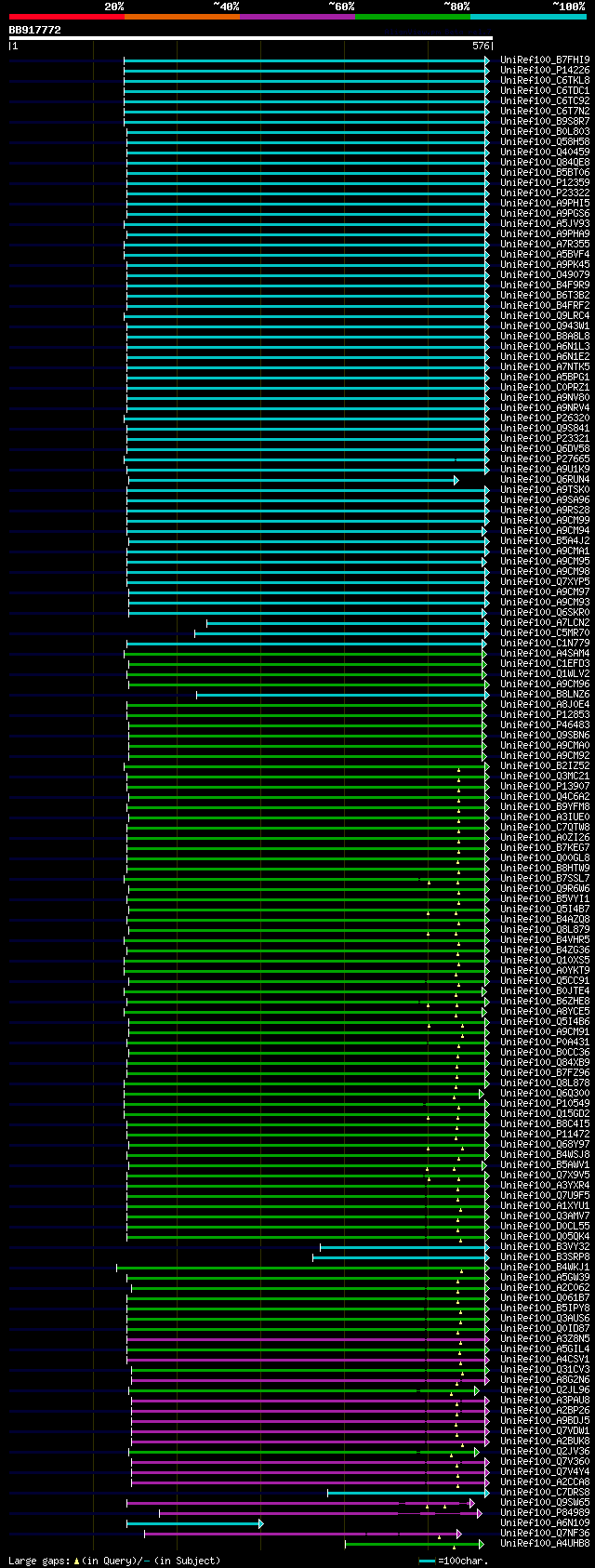
Task: Click the cyan =100char. scale key at bottom
Action: tap(428, 1561)
